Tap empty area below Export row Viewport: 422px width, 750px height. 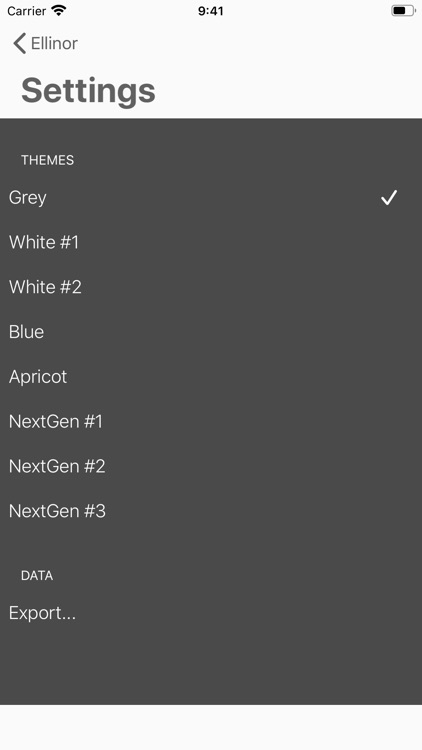(211, 670)
